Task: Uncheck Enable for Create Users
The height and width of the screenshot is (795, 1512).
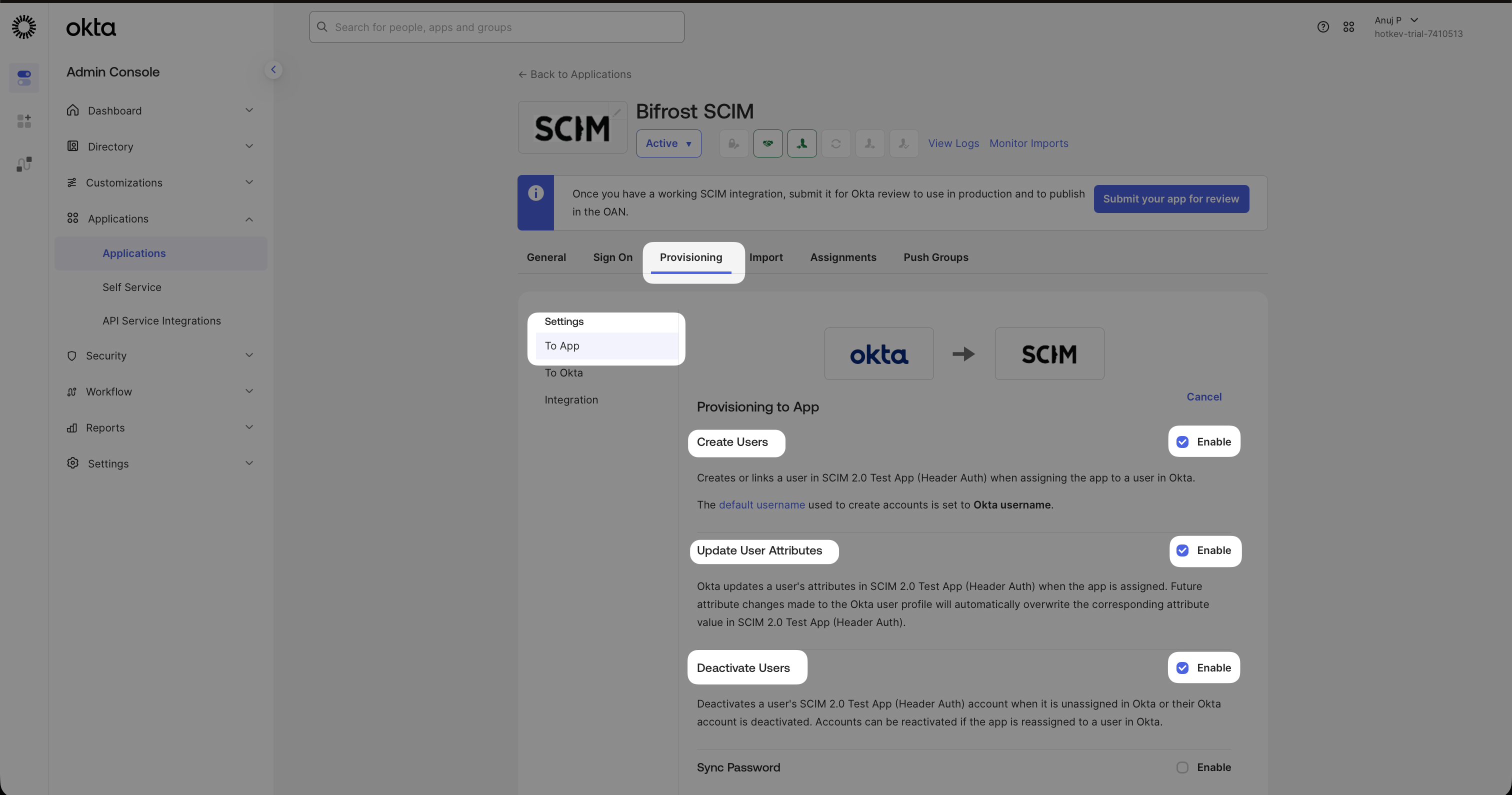Action: click(1182, 442)
